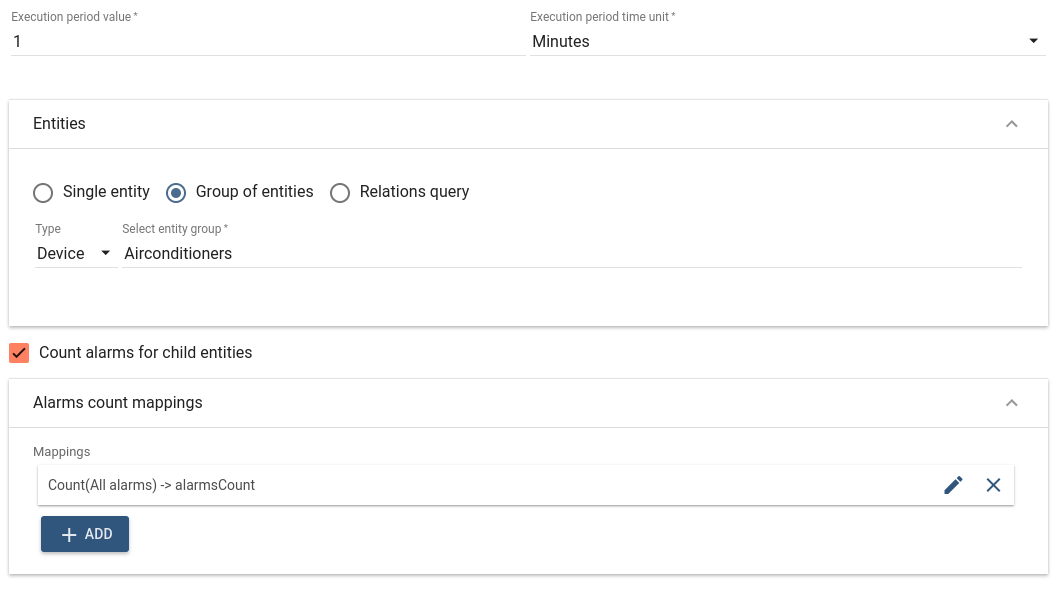This screenshot has height=596, width=1057.
Task: Click the Minutes value text
Action: (x=561, y=41)
